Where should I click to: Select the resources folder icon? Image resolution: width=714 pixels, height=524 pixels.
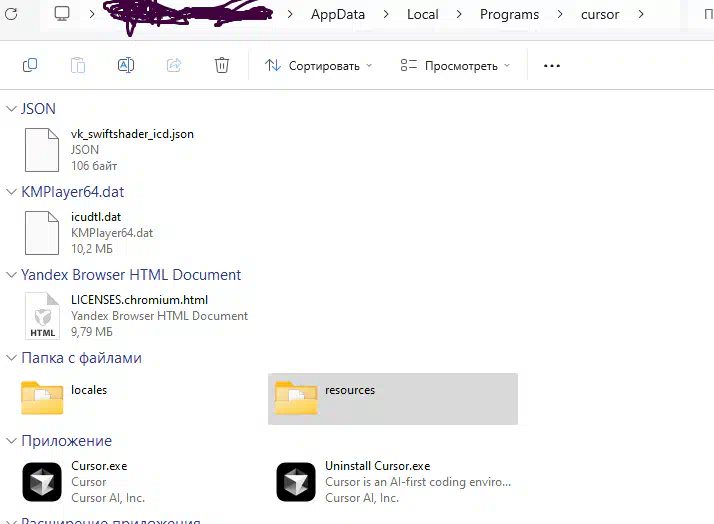click(x=296, y=398)
